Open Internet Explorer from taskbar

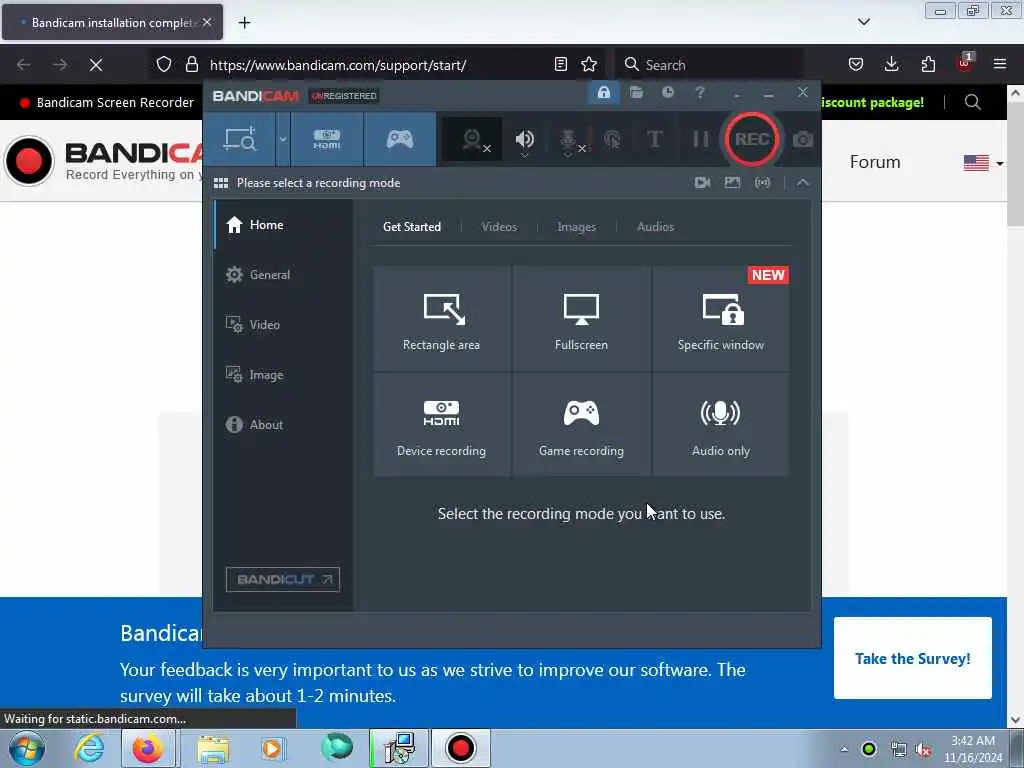click(89, 748)
